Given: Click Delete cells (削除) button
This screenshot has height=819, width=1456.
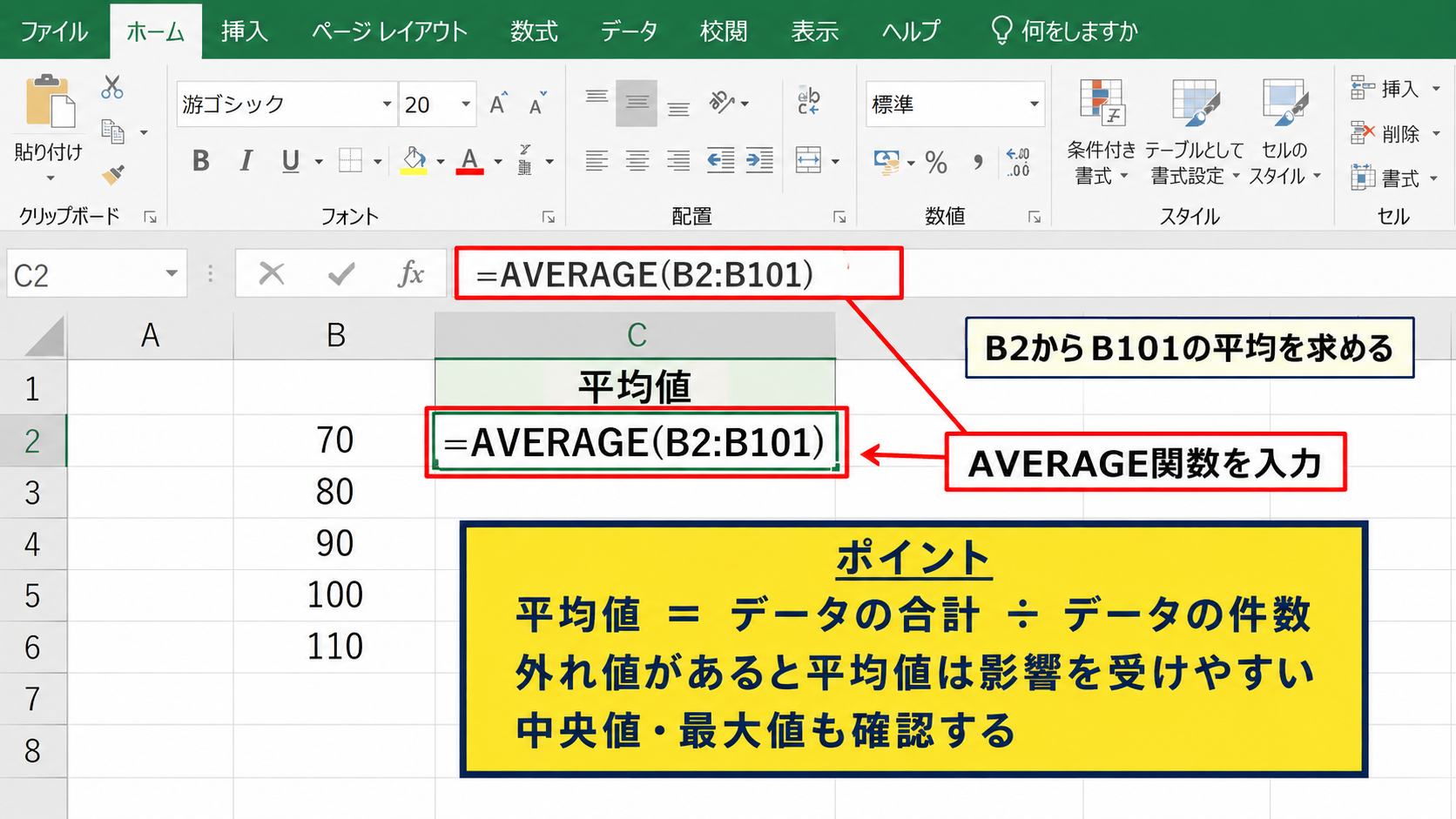Looking at the screenshot, I should (x=1395, y=134).
